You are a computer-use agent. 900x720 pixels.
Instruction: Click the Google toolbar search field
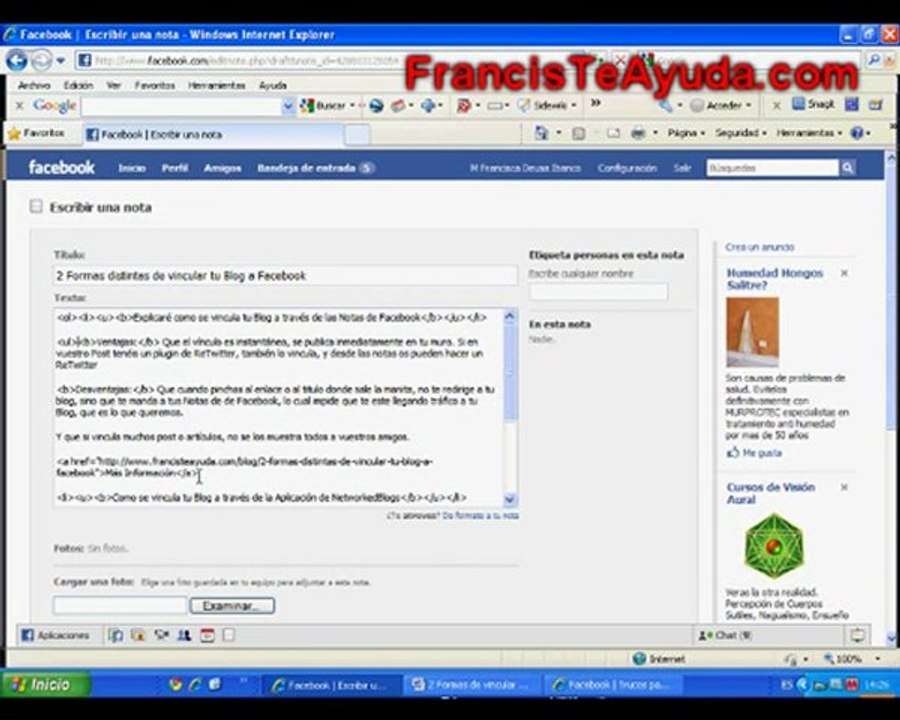(181, 106)
